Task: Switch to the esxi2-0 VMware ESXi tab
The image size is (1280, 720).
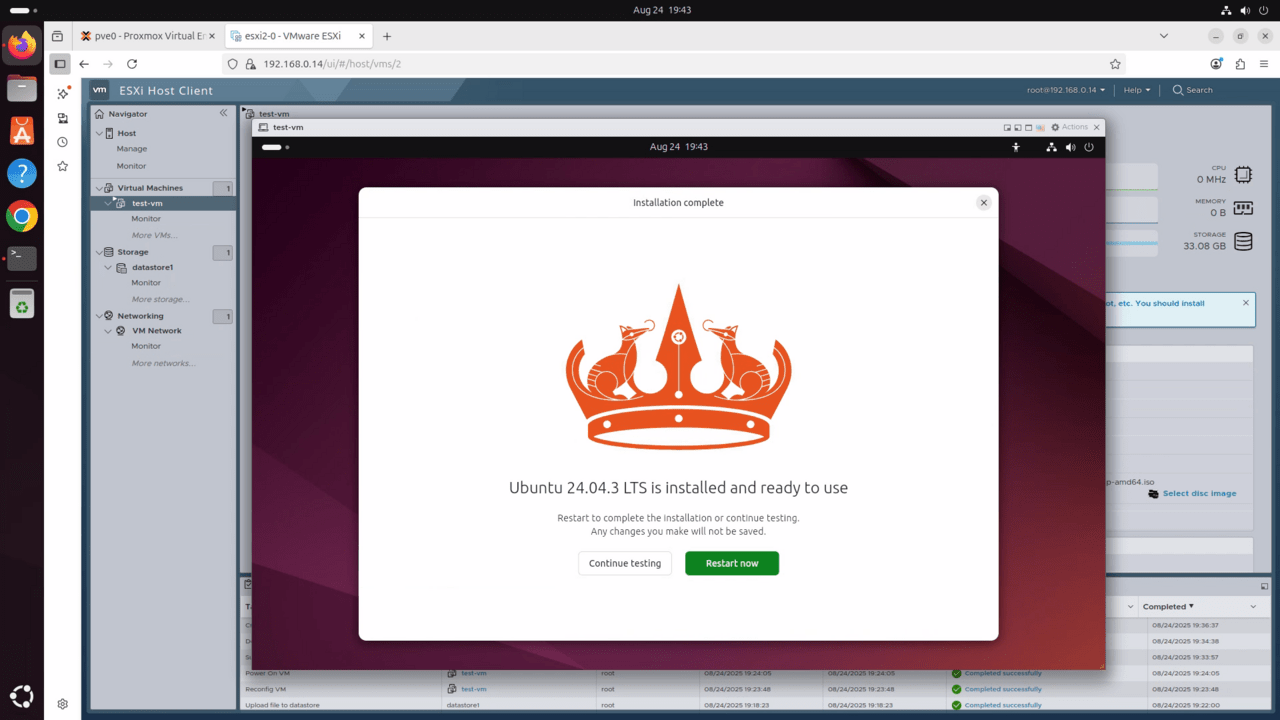Action: pyautogui.click(x=298, y=36)
